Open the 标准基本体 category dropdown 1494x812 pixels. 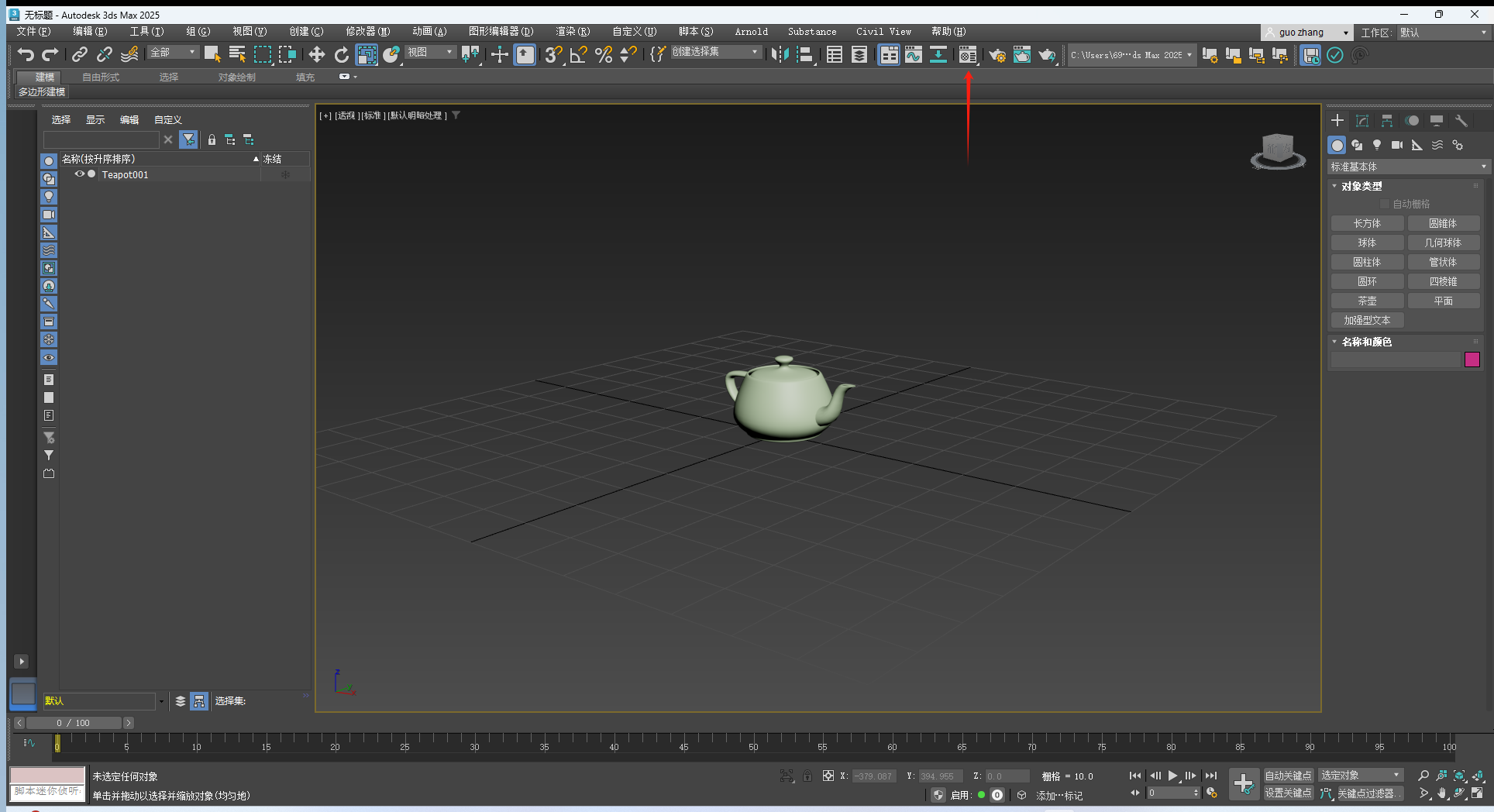[x=1408, y=167]
